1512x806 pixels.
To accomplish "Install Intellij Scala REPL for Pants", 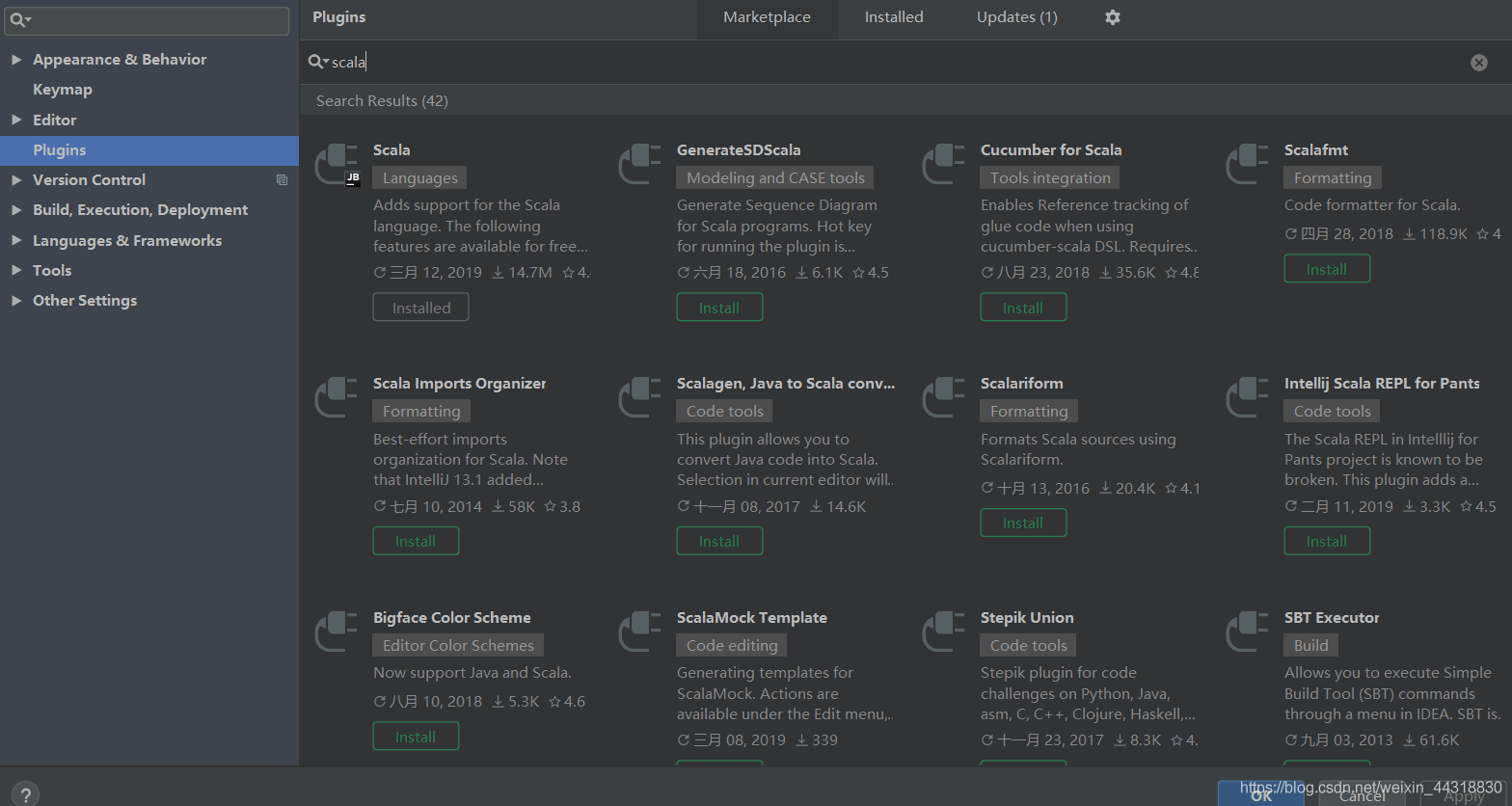I will tap(1327, 541).
